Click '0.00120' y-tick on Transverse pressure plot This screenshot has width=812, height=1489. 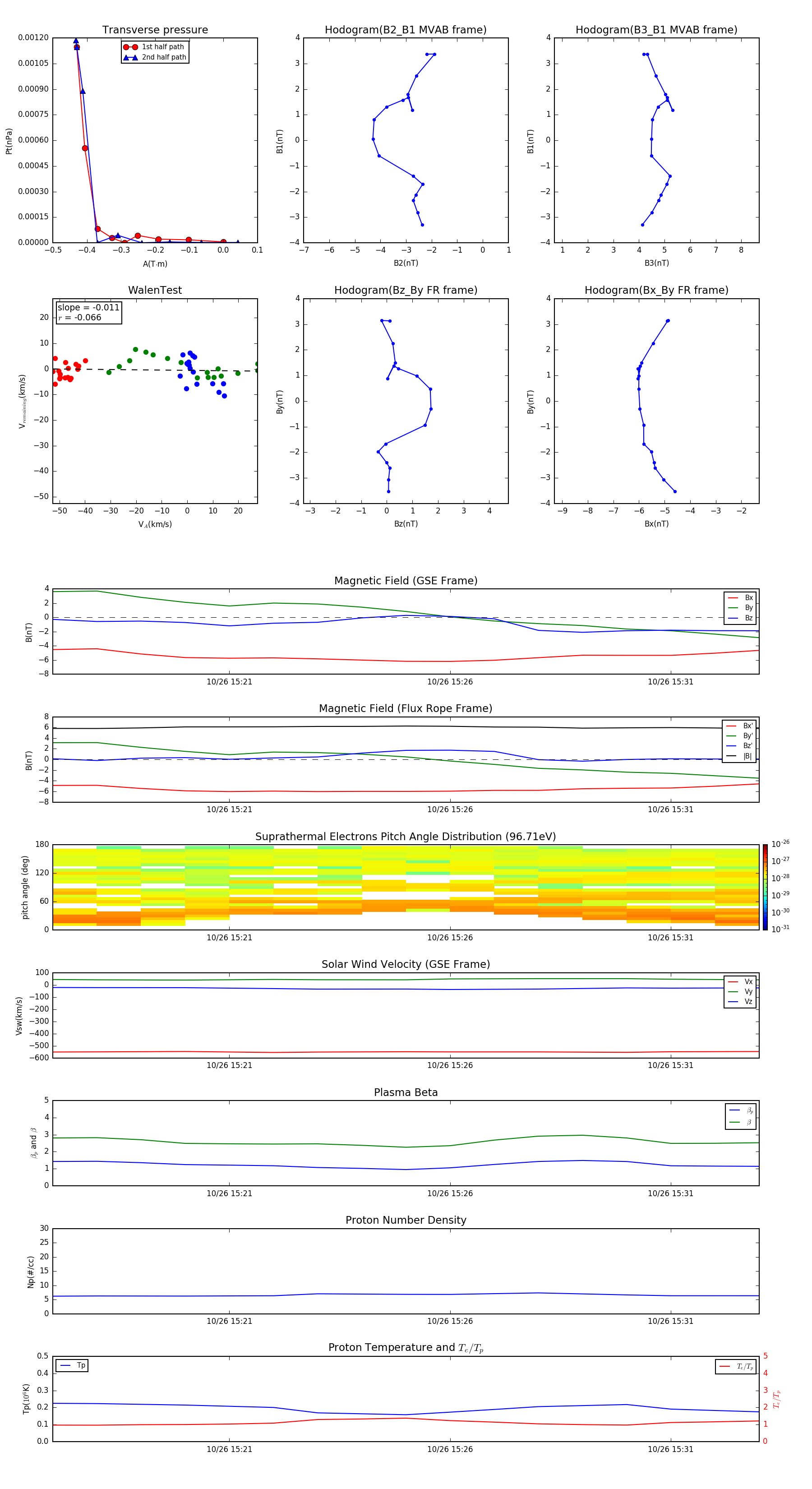(33, 38)
